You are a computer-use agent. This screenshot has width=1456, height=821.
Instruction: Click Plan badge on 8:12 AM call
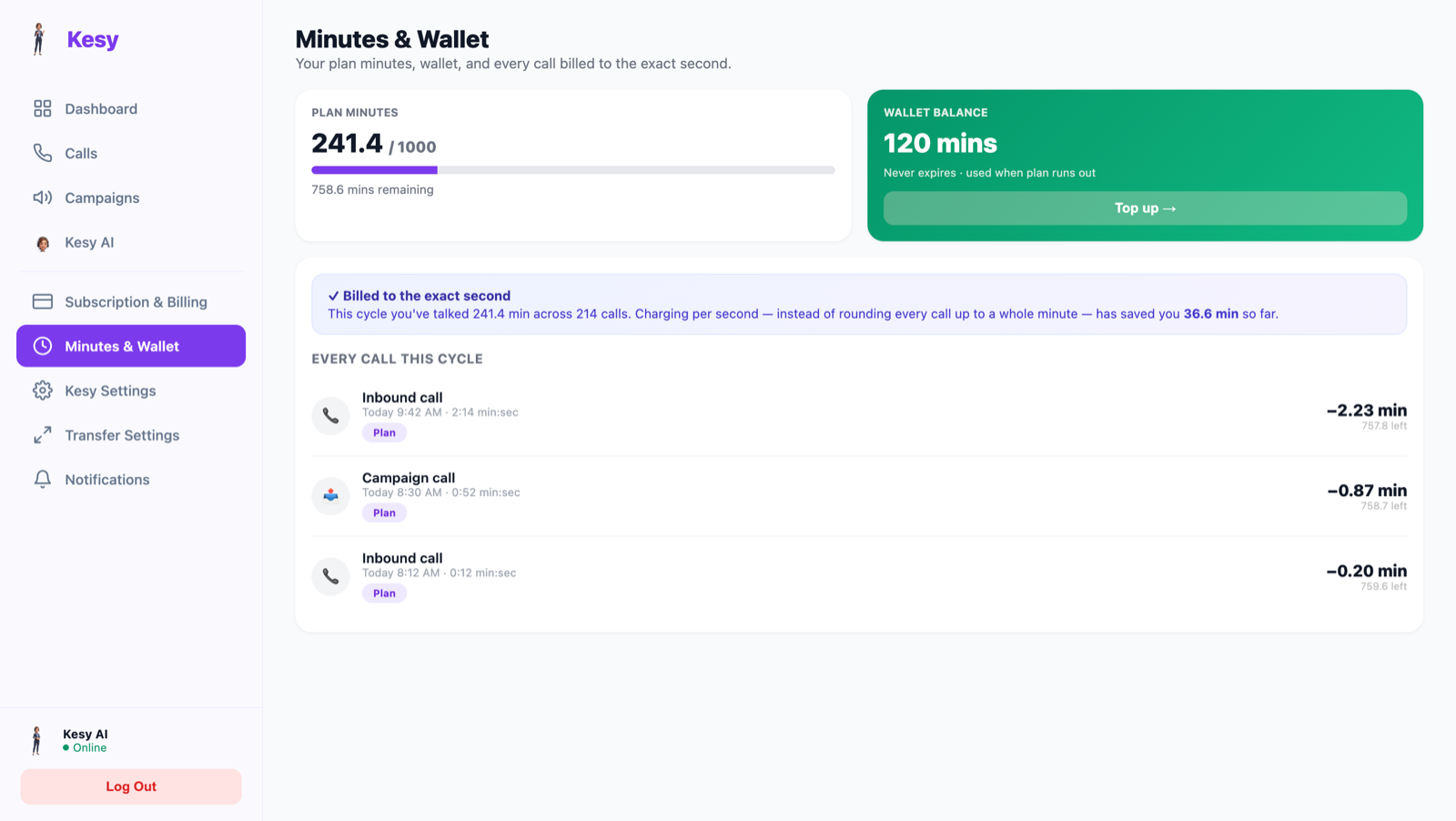[384, 593]
